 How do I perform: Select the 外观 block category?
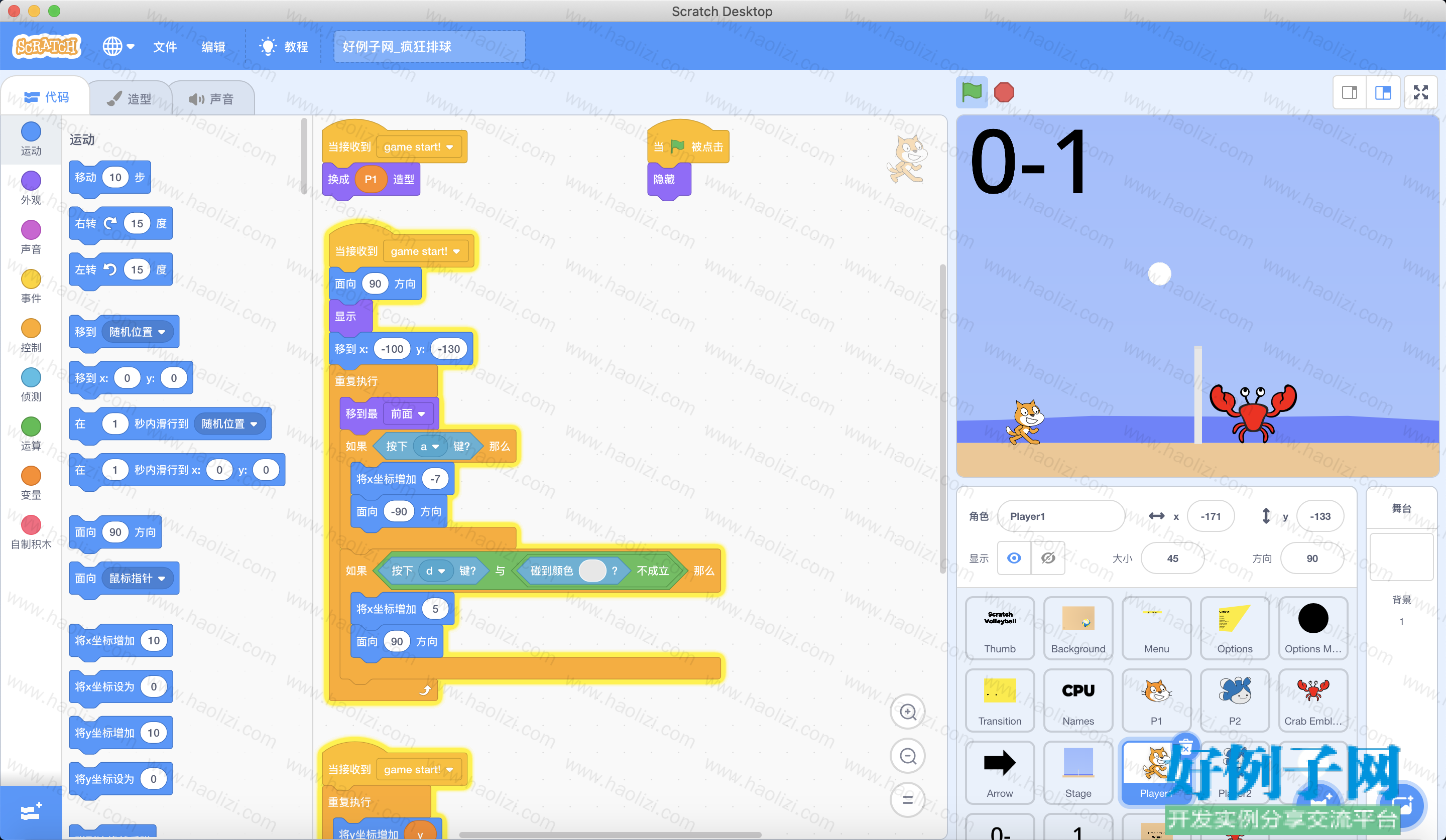coord(31,189)
